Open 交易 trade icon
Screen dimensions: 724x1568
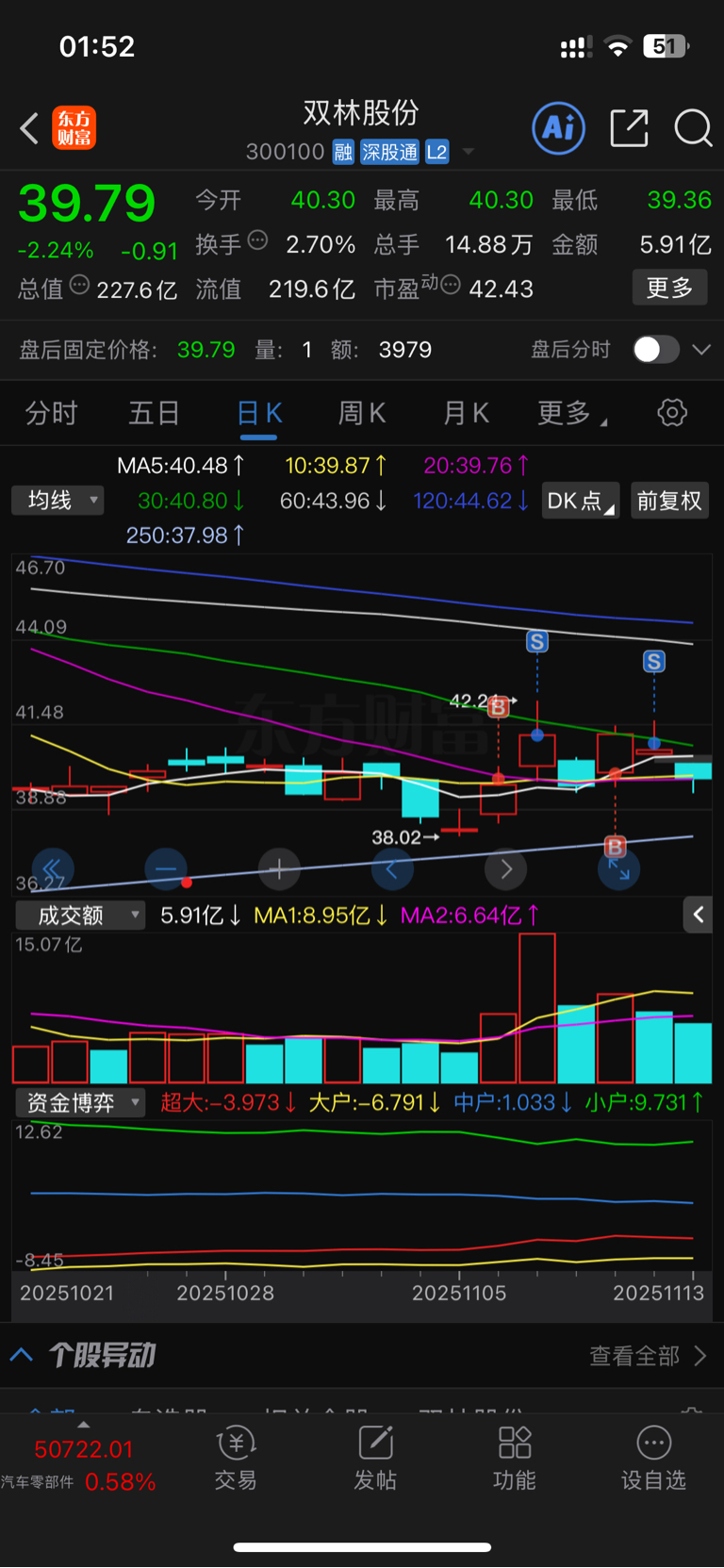coord(236,1459)
